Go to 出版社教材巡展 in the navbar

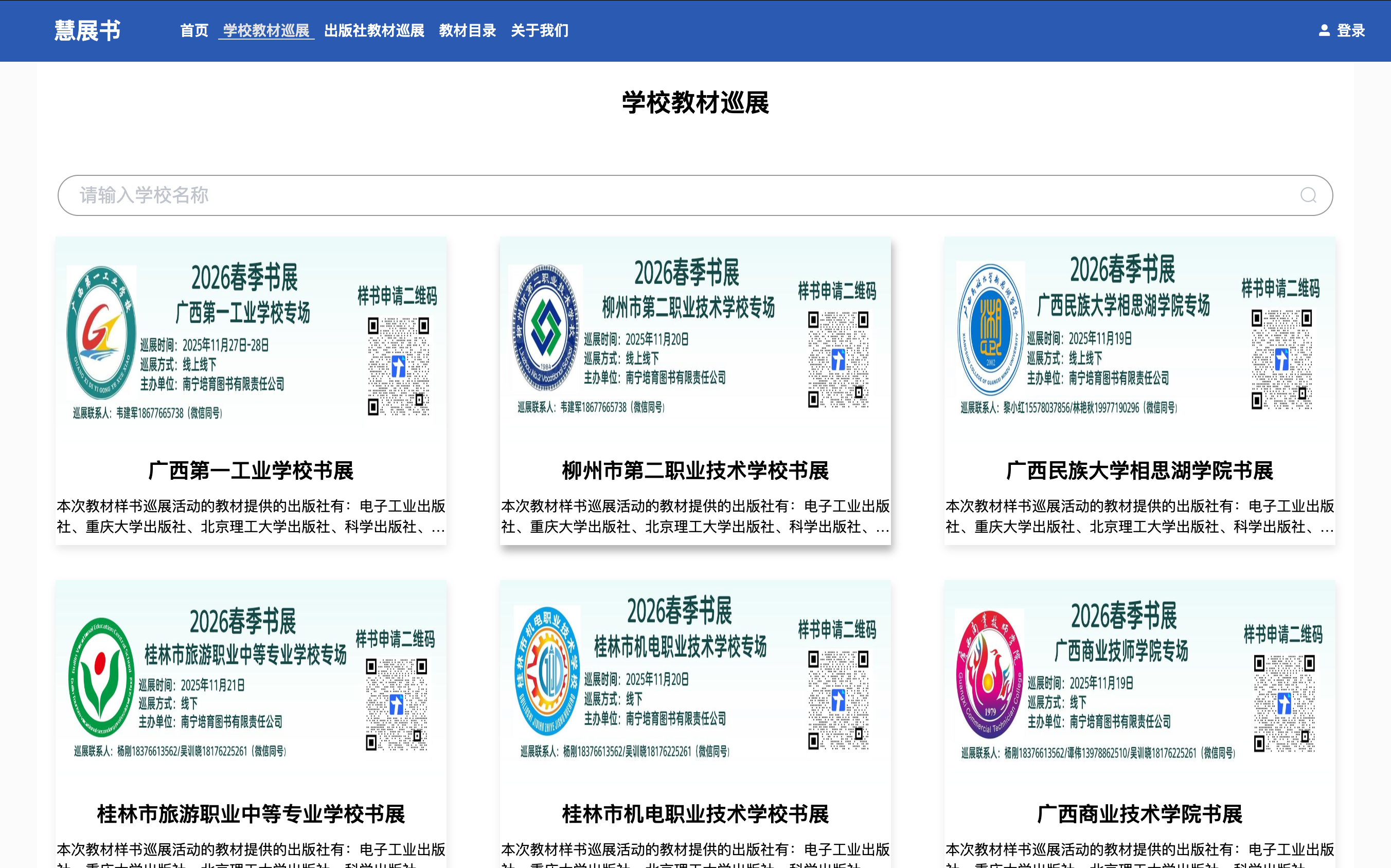click(x=374, y=30)
